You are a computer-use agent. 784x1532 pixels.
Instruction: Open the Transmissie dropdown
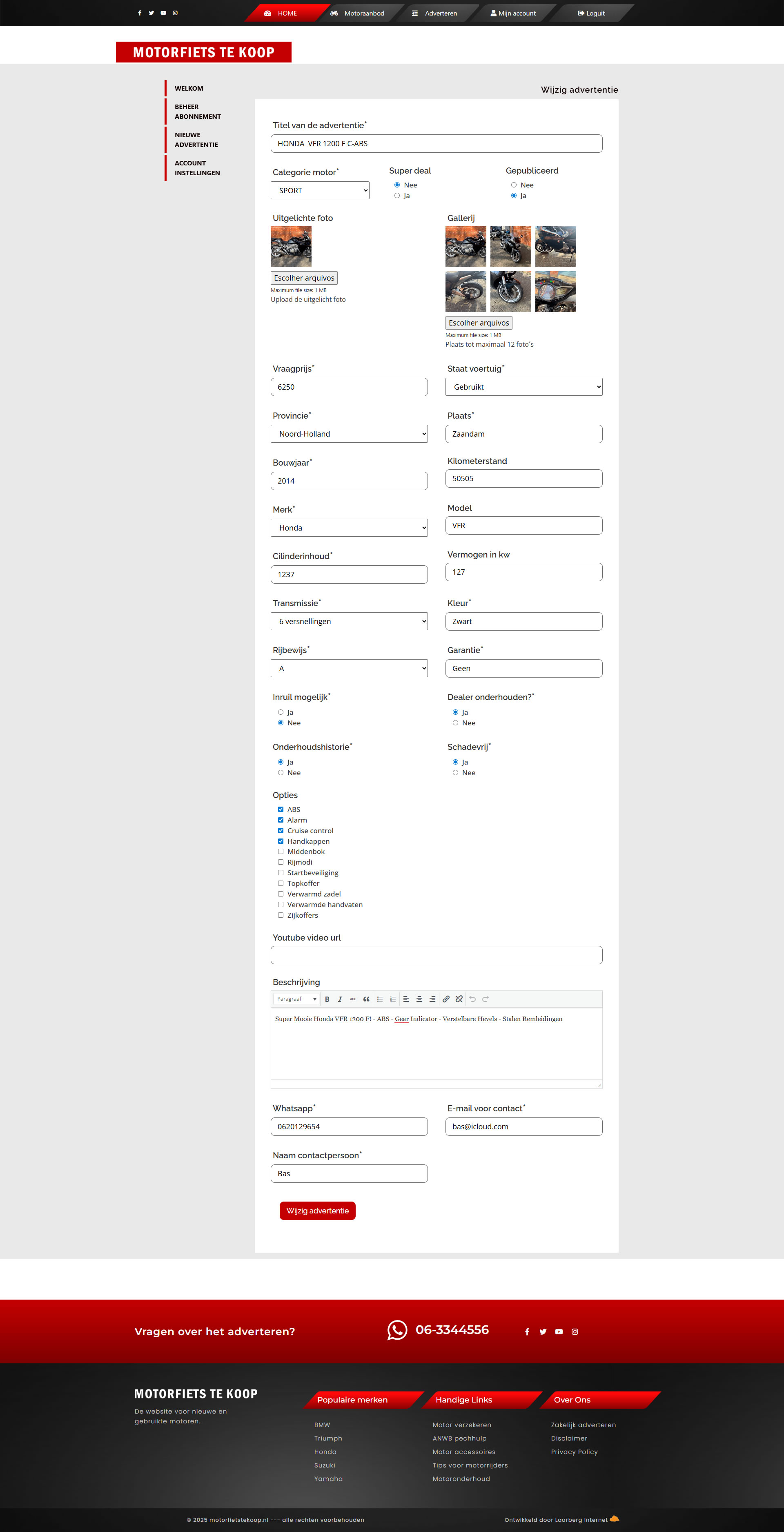point(349,621)
